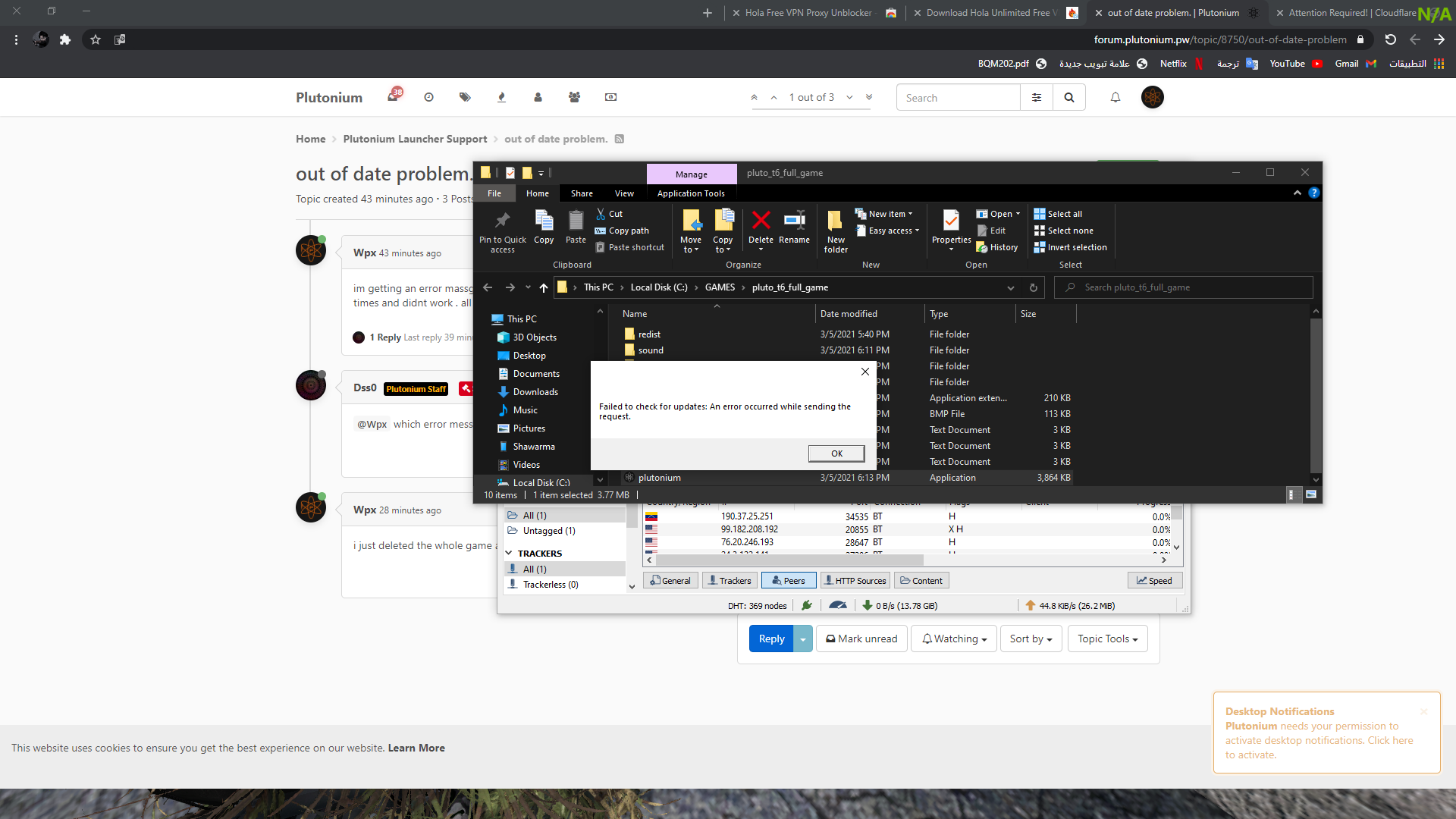Click the Explorer help question mark icon

(1314, 193)
